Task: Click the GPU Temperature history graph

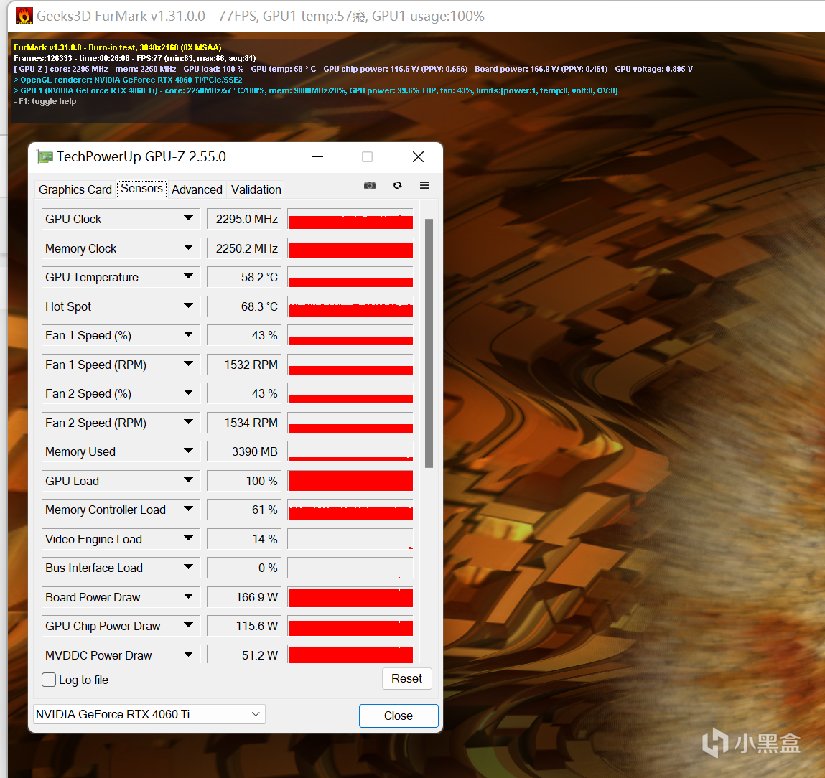Action: [x=350, y=277]
